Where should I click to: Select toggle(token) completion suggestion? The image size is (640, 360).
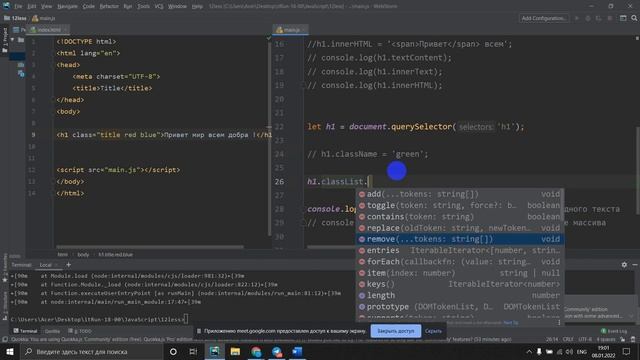(460, 205)
